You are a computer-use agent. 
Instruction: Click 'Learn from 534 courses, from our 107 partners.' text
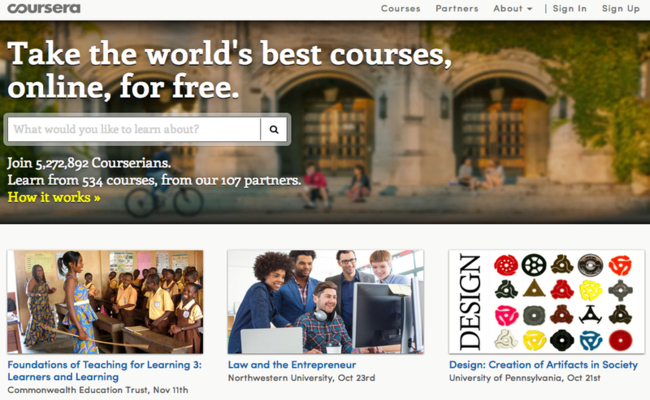click(154, 180)
